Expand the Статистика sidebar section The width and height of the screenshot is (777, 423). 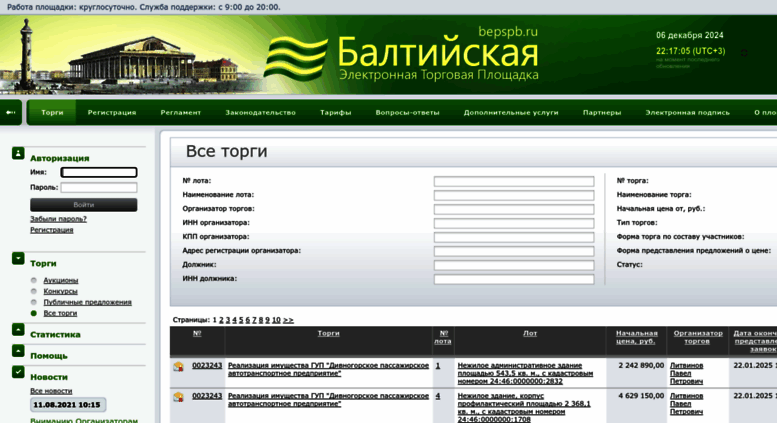[18, 329]
